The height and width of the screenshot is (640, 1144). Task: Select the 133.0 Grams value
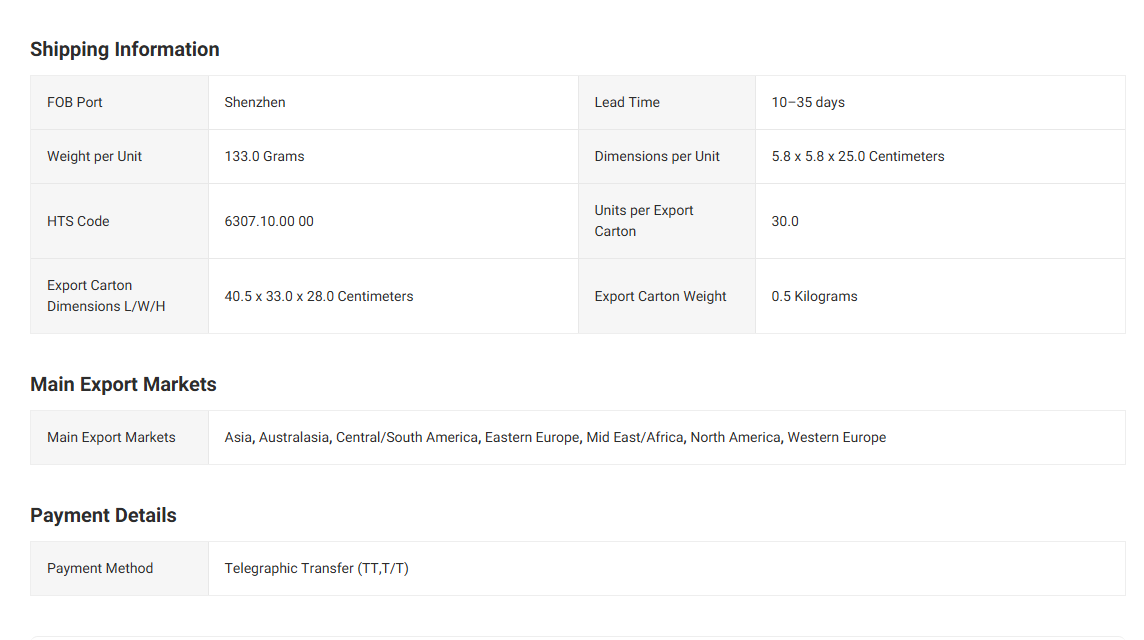264,156
